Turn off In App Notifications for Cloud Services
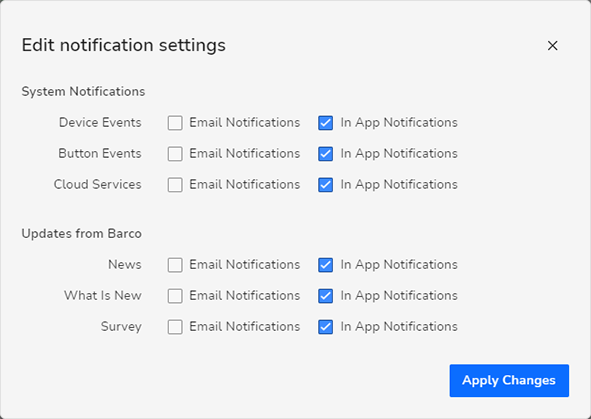The height and width of the screenshot is (419, 591). [325, 185]
